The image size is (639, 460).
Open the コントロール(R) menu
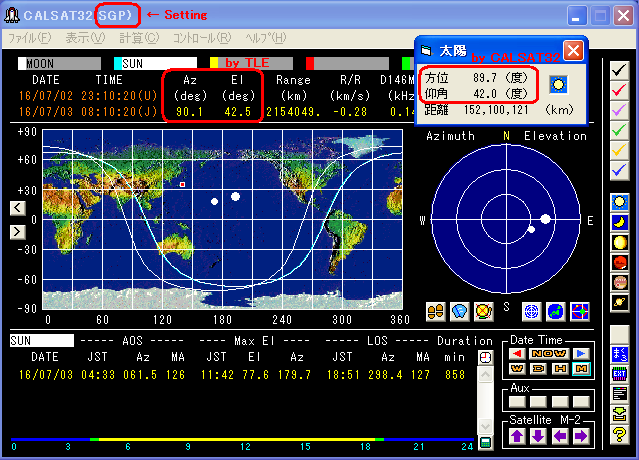pyautogui.click(x=202, y=38)
